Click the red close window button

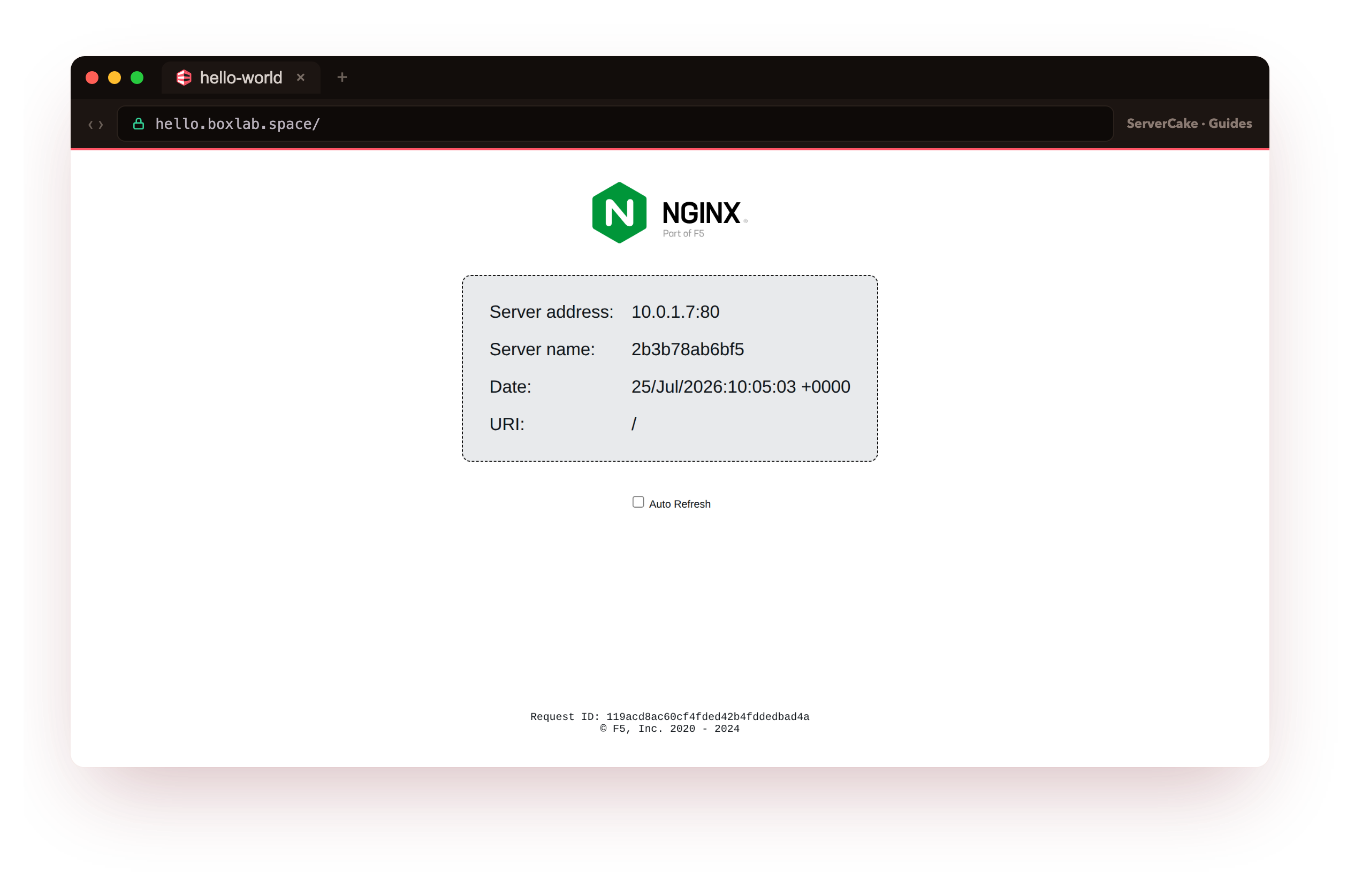[x=92, y=78]
